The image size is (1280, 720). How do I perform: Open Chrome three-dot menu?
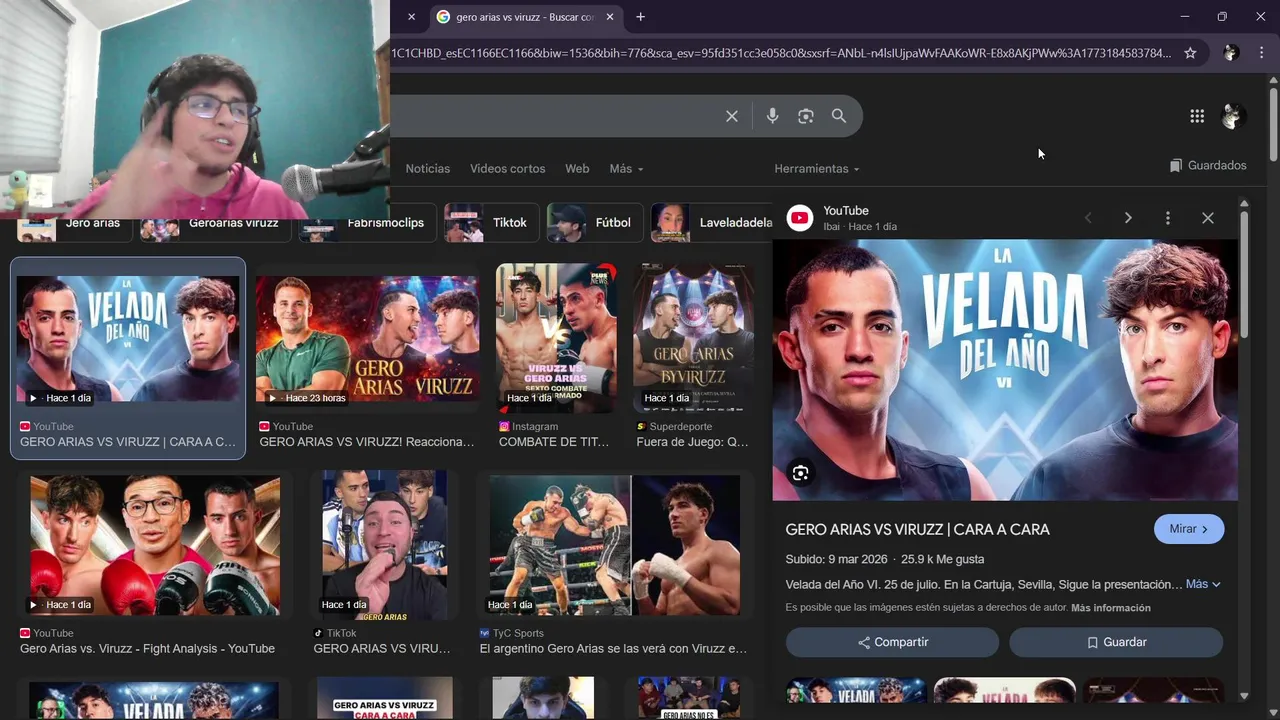[x=1261, y=53]
